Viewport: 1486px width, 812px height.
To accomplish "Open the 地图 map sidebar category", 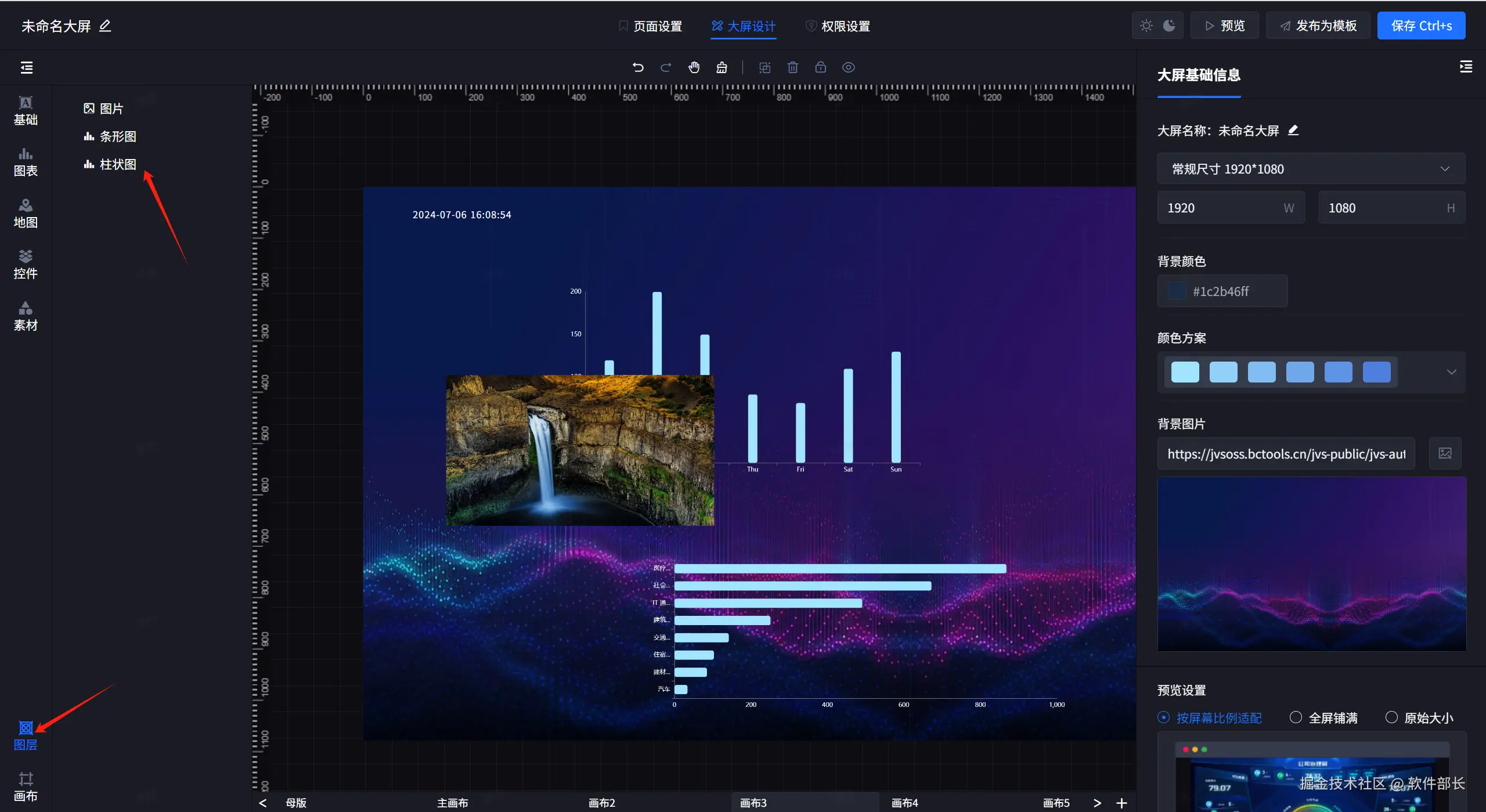I will point(26,213).
